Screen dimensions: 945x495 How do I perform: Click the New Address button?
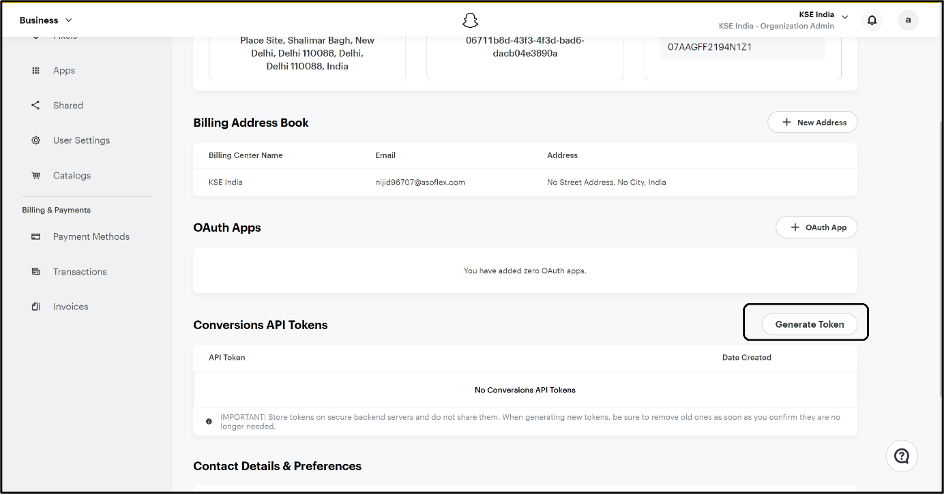pyautogui.click(x=812, y=122)
